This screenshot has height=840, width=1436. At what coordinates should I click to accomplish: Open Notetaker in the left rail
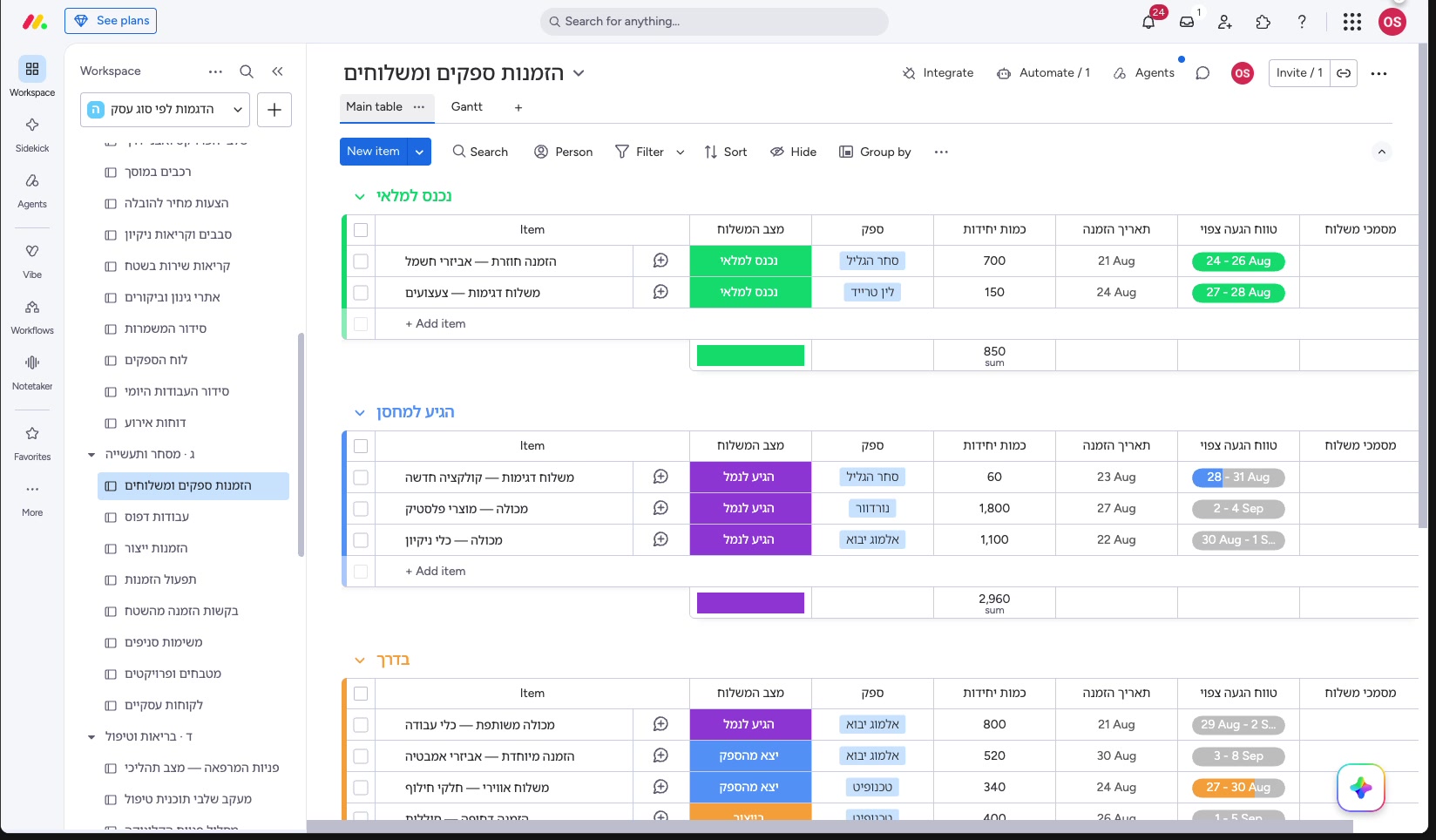tap(32, 371)
